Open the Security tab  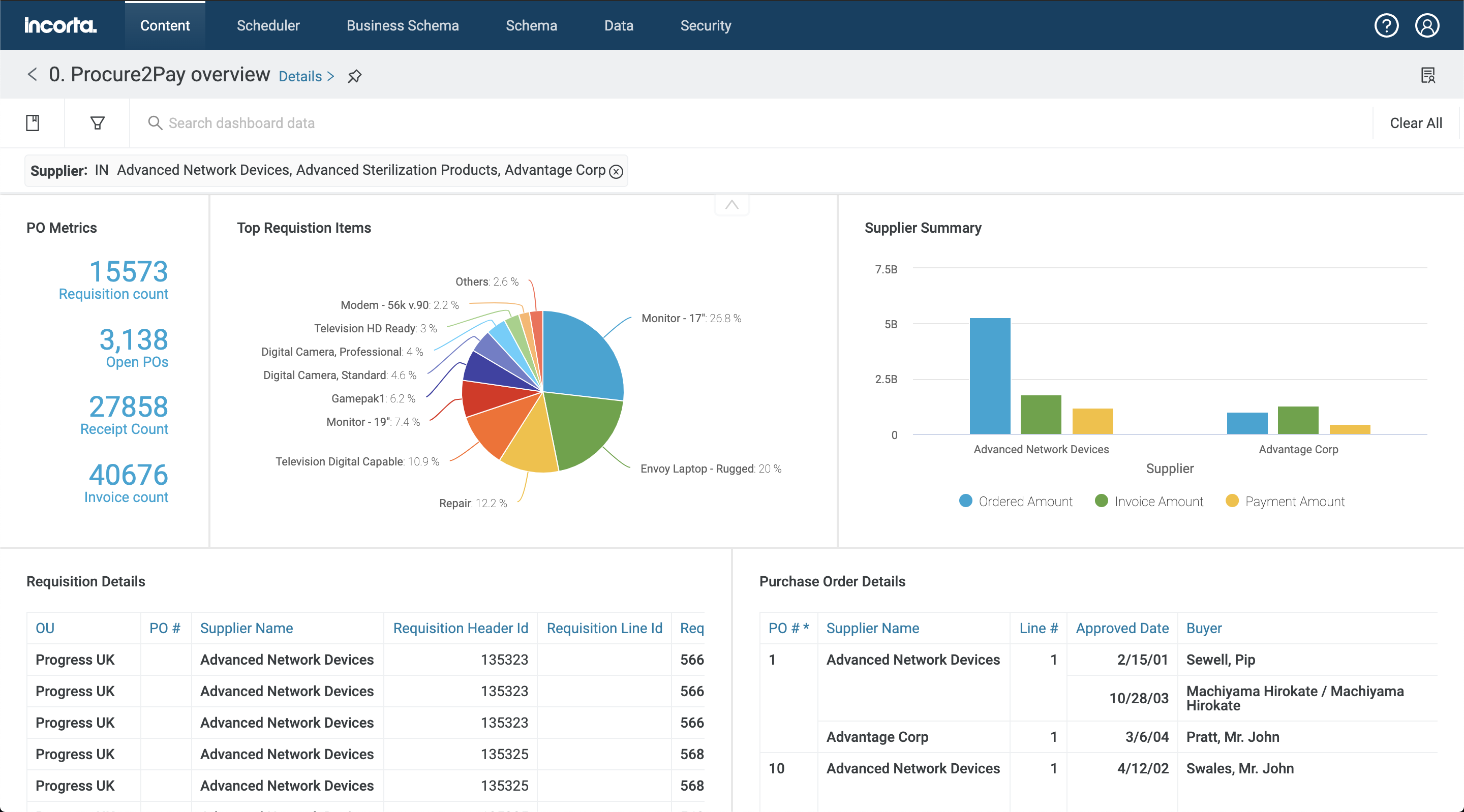coord(706,25)
